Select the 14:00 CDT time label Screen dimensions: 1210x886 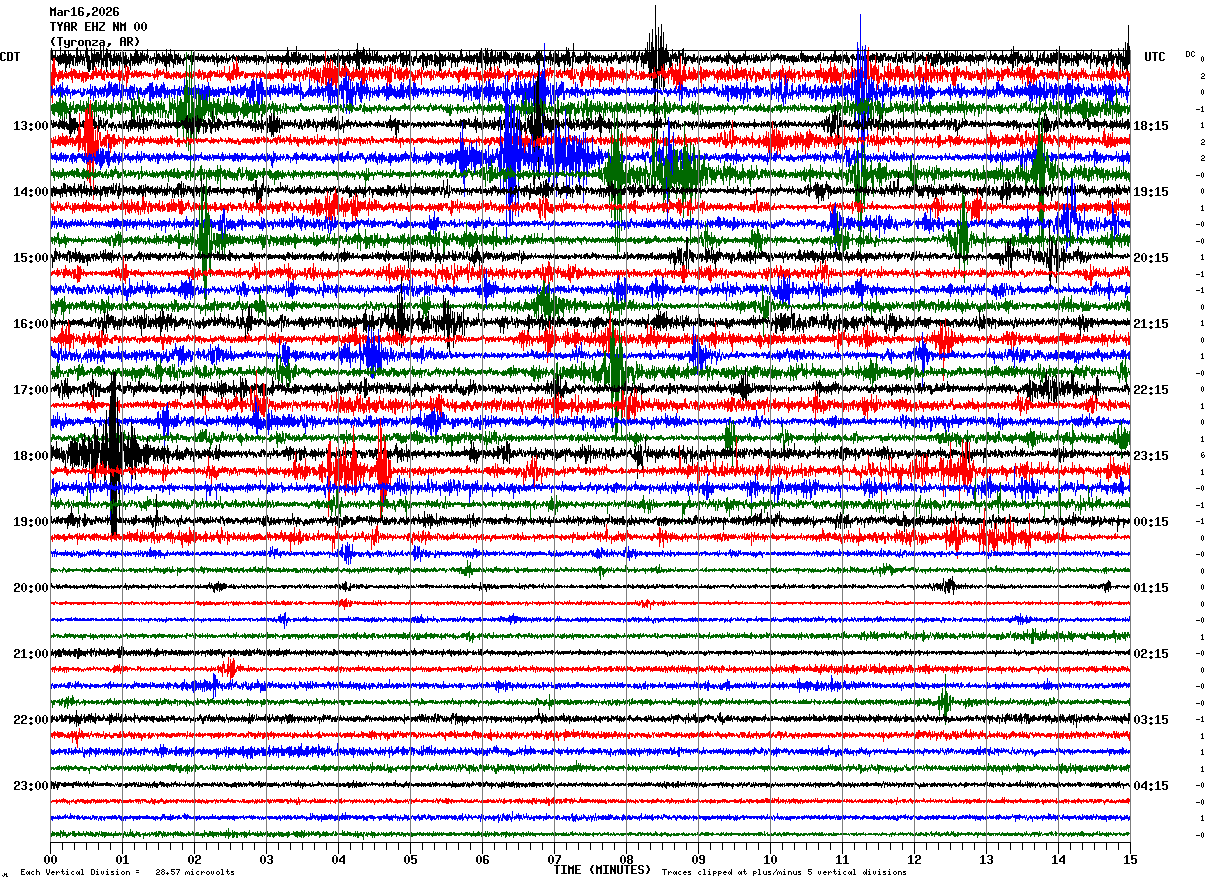click(31, 192)
